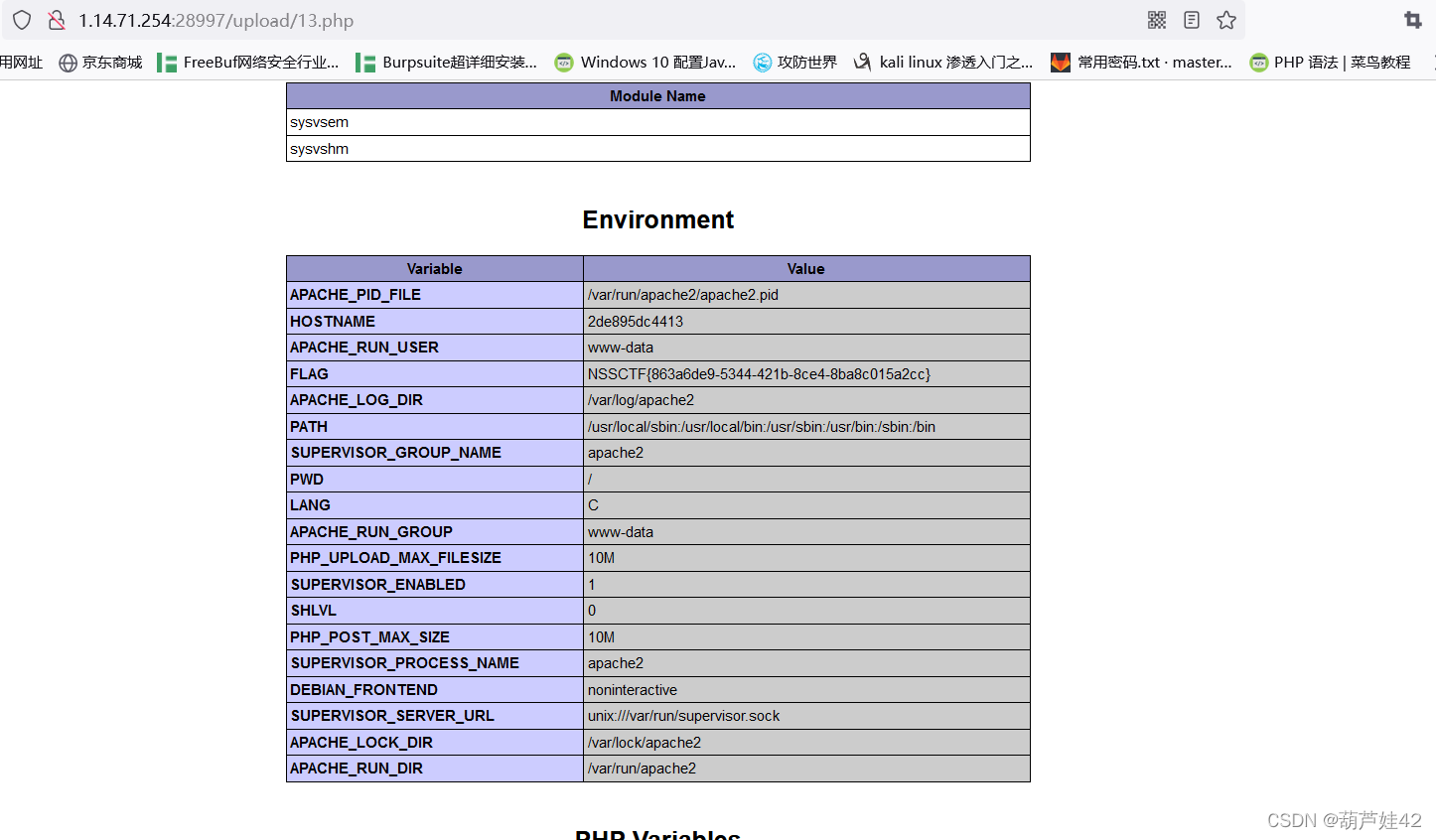The width and height of the screenshot is (1436, 840).
Task: Open the kali linux 渗透入门 bookmark
Action: (943, 63)
